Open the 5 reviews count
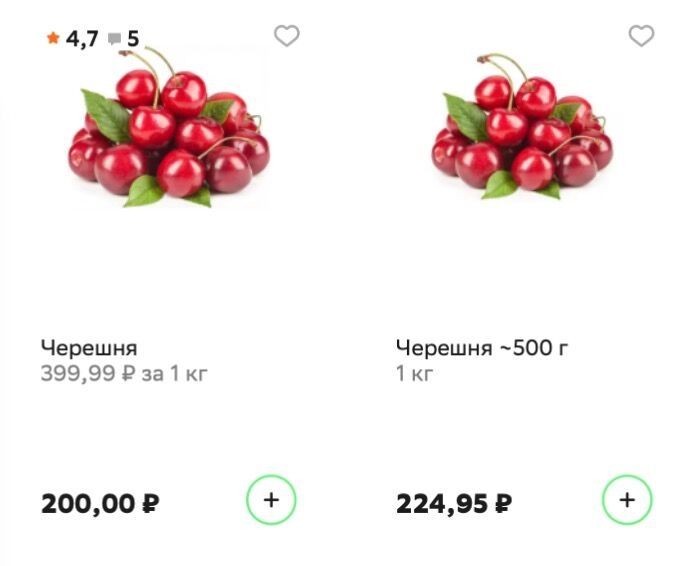This screenshot has height=566, width=694. (x=133, y=40)
